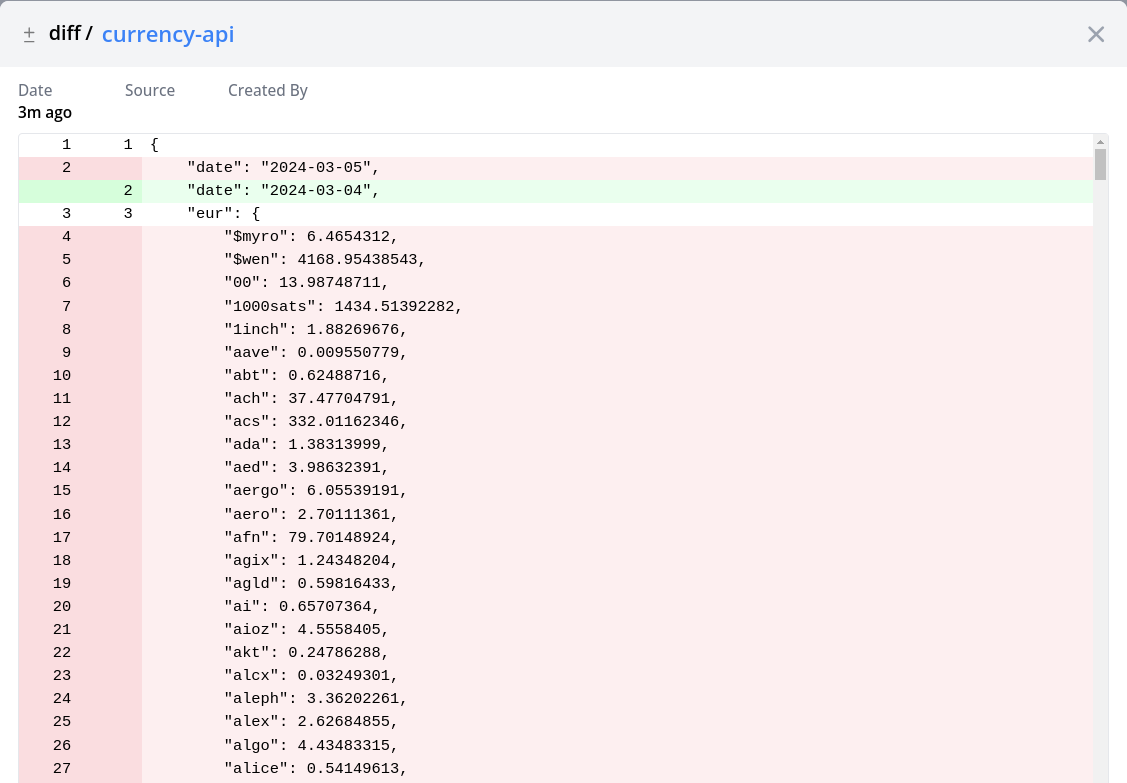Click the "algo": 4.43483315 line
The image size is (1127, 783).
point(310,745)
